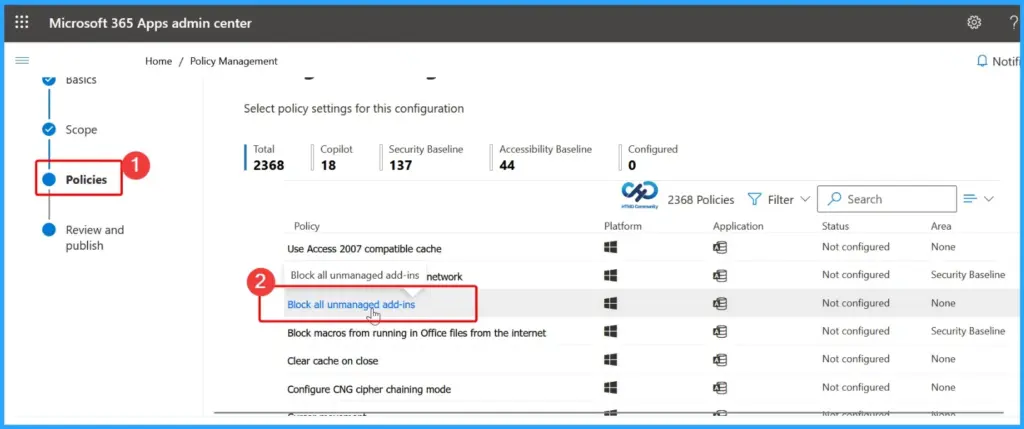Open Use Access 2007 compatible cache policy
Screen dimensions: 1024x429
point(364,249)
